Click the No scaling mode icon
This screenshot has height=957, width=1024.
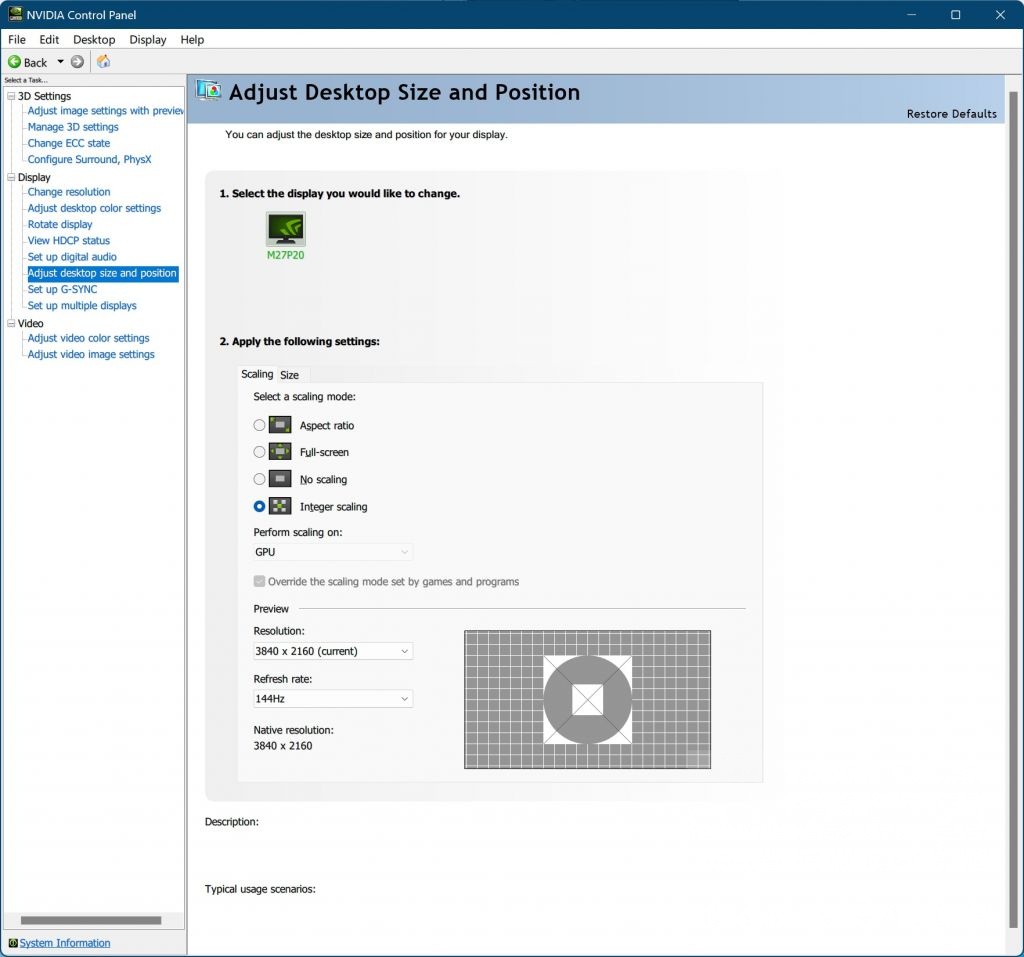[280, 479]
